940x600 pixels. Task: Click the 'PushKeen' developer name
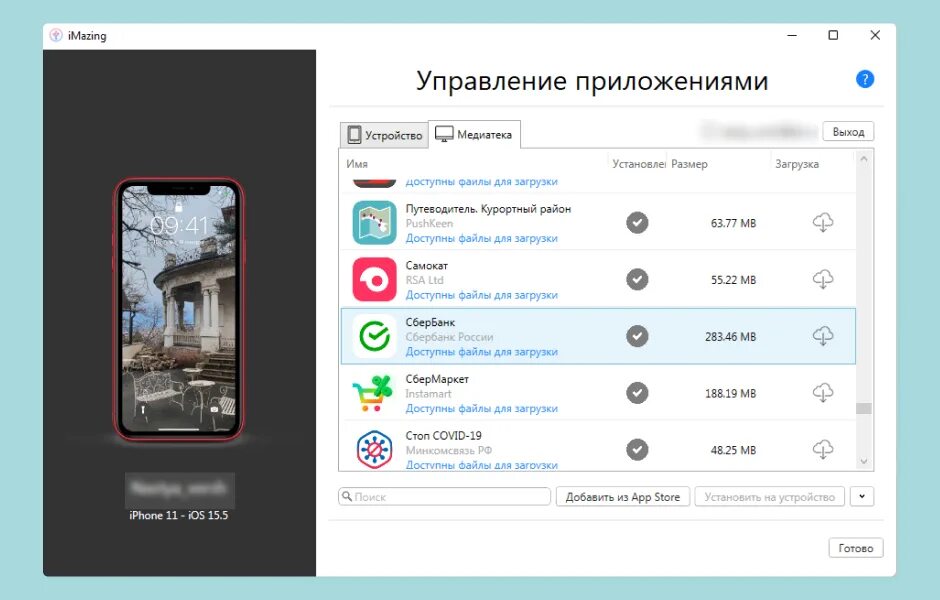pos(429,224)
